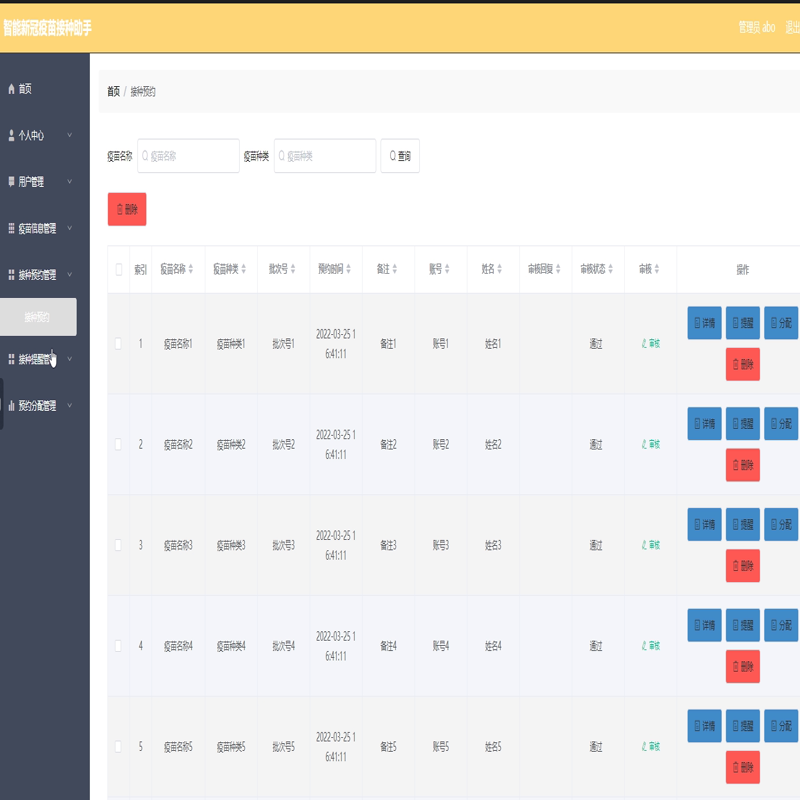Click 退出 to log out
Image resolution: width=800 pixels, height=800 pixels.
tap(792, 27)
